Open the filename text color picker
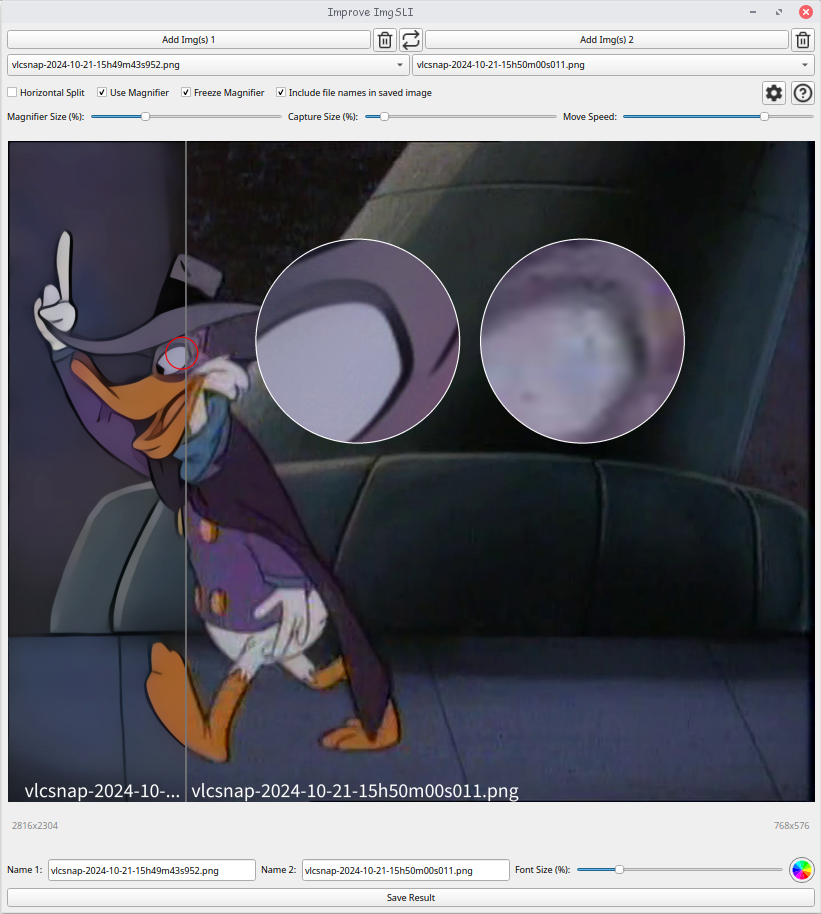The height and width of the screenshot is (914, 821). click(801, 870)
